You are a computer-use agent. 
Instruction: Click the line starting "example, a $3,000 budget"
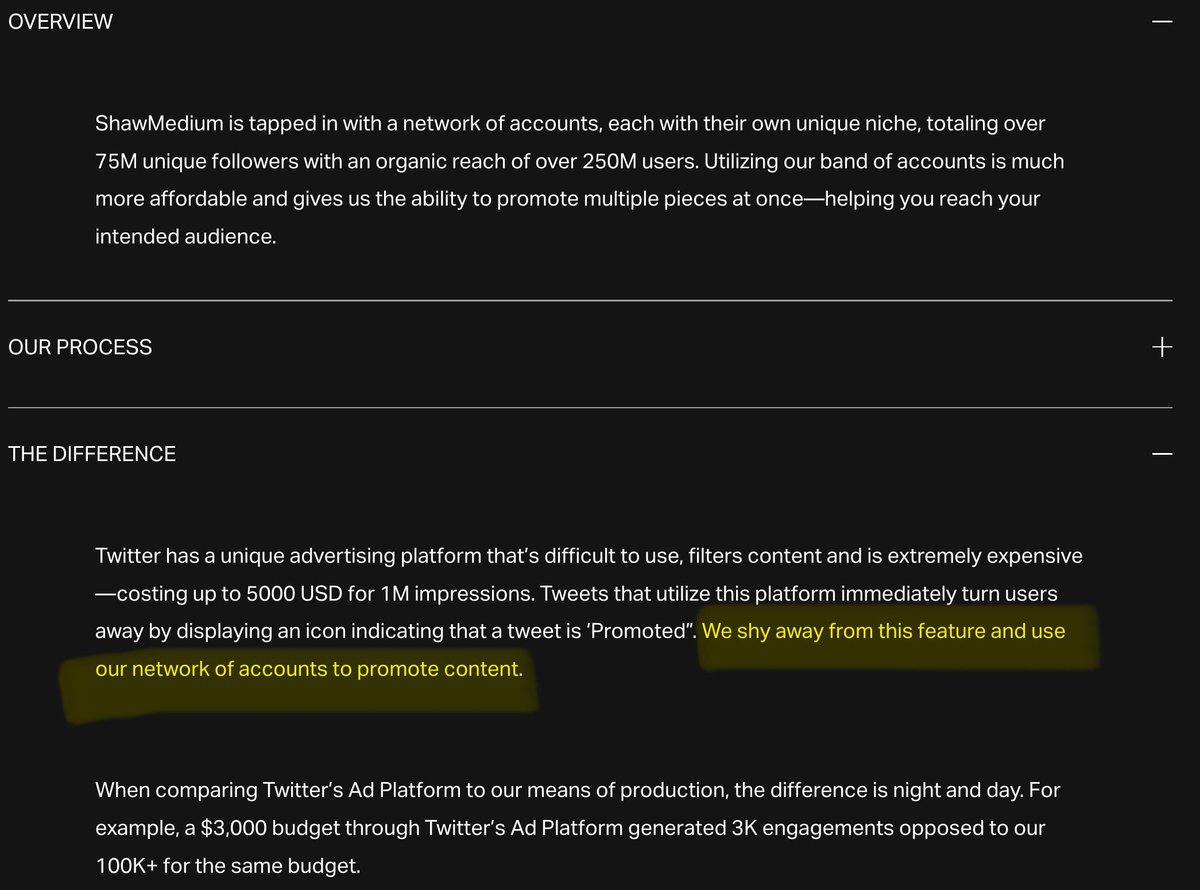pos(571,828)
